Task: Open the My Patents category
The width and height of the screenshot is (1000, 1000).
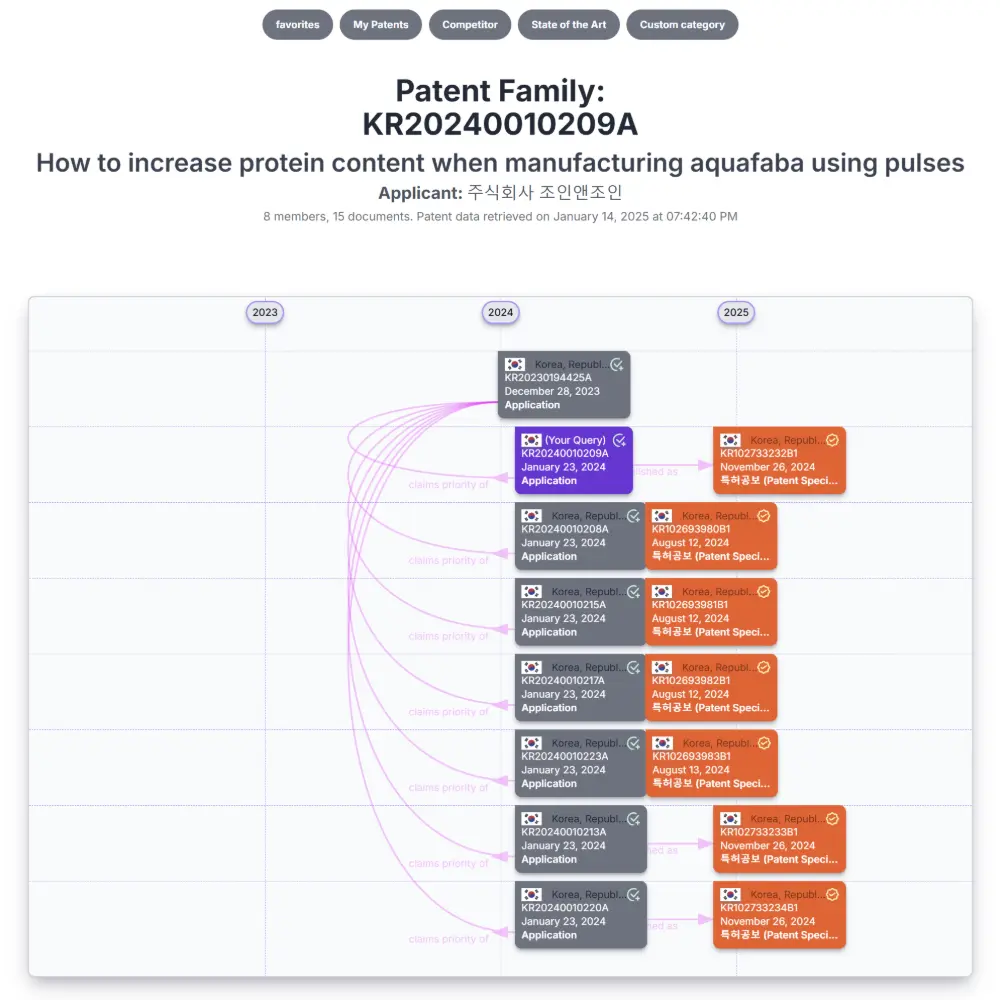Action: 380,25
